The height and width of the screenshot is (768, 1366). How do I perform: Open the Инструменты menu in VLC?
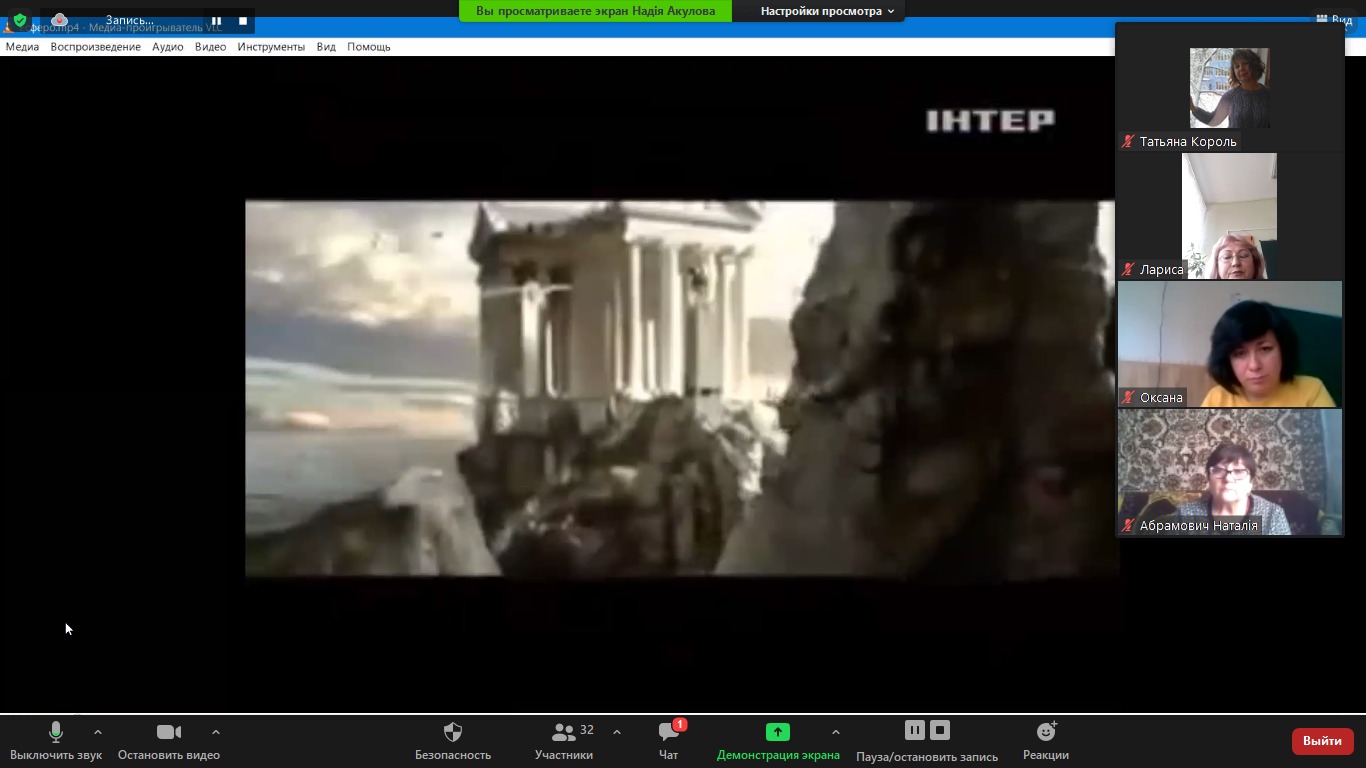271,47
